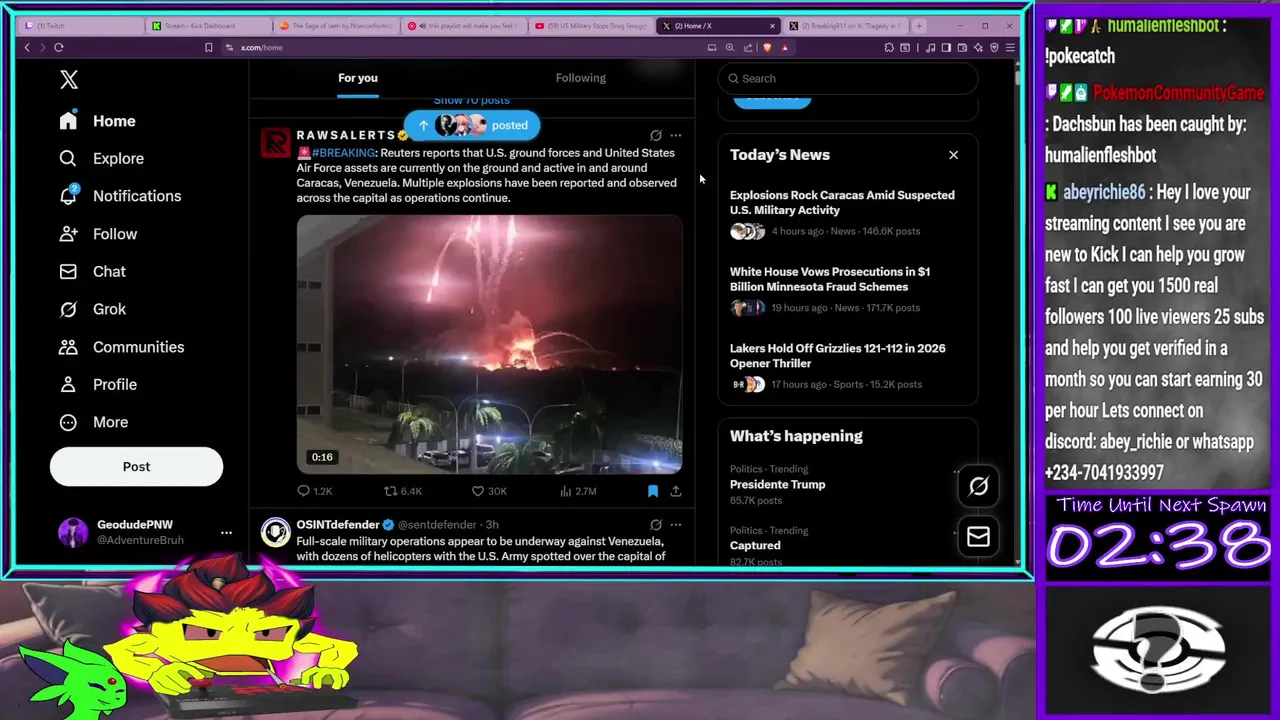Screen dimensions: 1280x720
Task: Open OSINTdefender profile name
Action: [x=337, y=525]
